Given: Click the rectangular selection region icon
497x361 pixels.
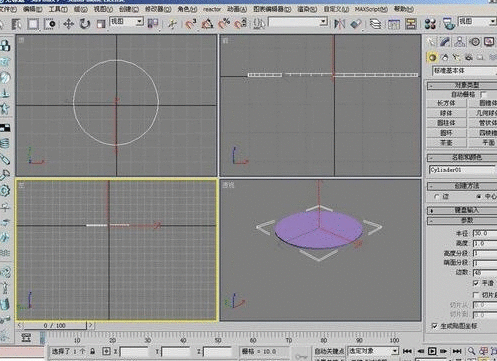Looking at the screenshot, I should coord(33,24).
